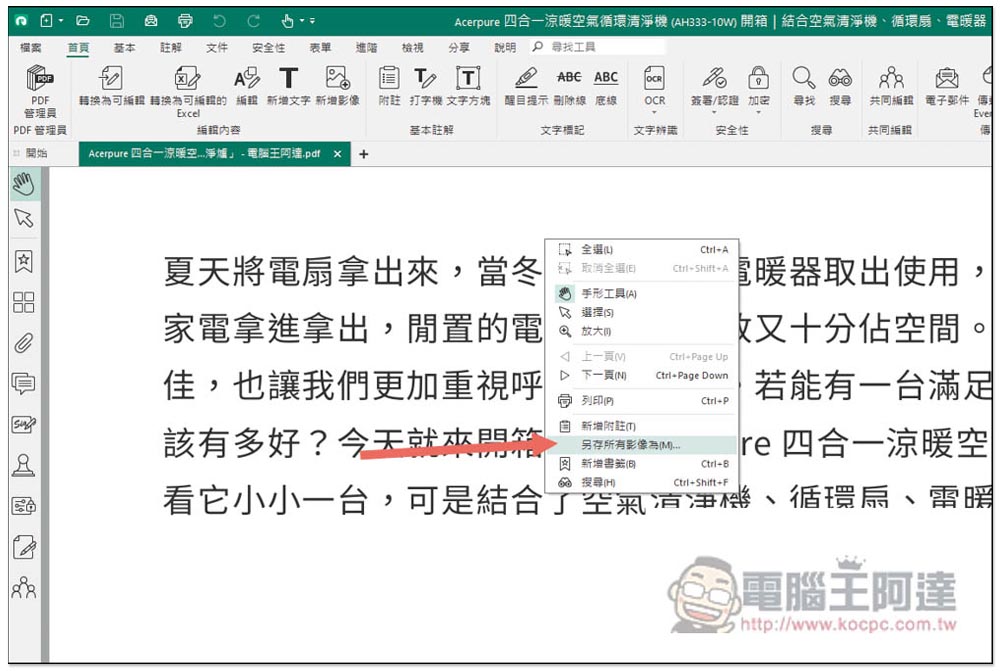Choose the 新增文字 tool
The width and height of the screenshot is (1000, 671).
288,85
